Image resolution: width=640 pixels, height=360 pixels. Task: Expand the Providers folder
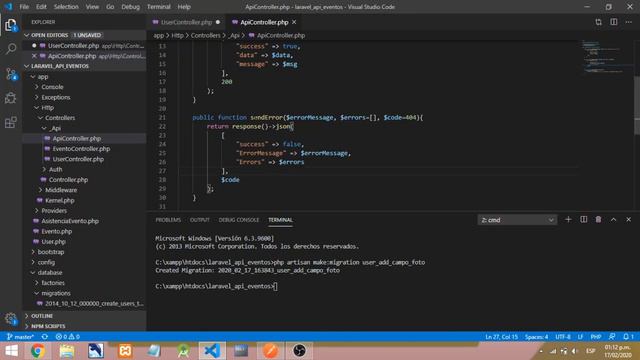coord(54,211)
